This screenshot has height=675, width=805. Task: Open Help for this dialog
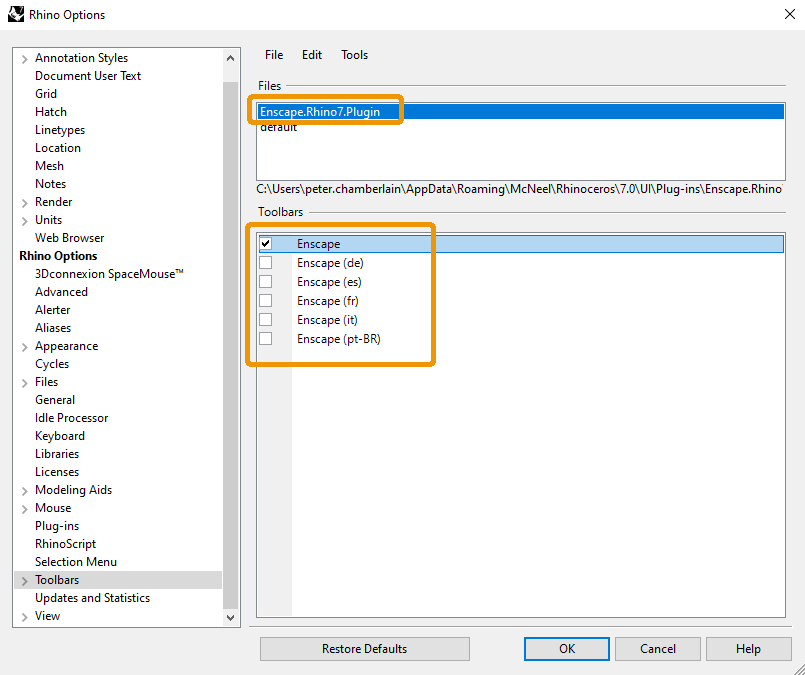click(748, 649)
